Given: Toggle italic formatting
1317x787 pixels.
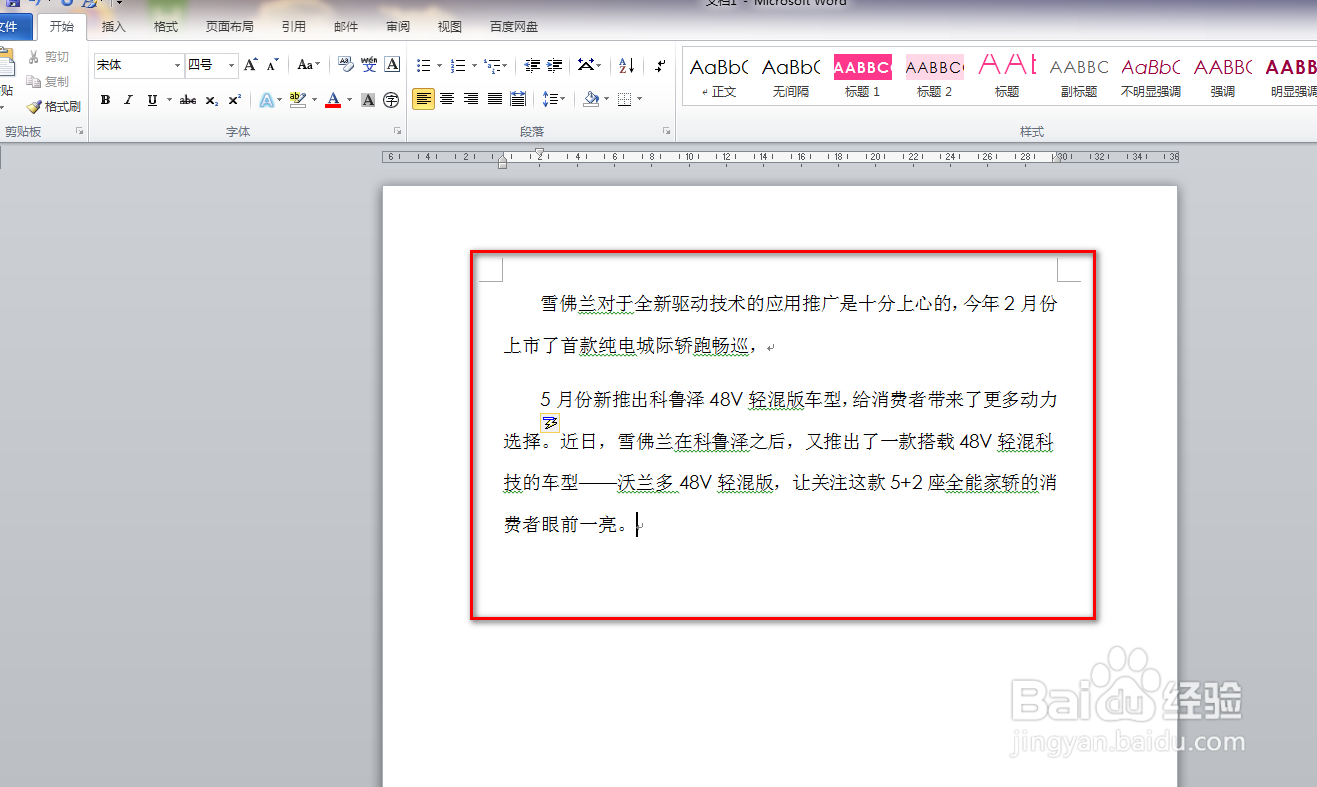Looking at the screenshot, I should pyautogui.click(x=128, y=100).
